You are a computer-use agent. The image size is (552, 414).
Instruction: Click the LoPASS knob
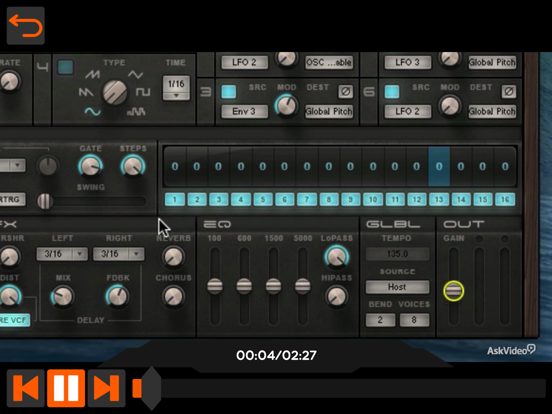click(x=337, y=257)
